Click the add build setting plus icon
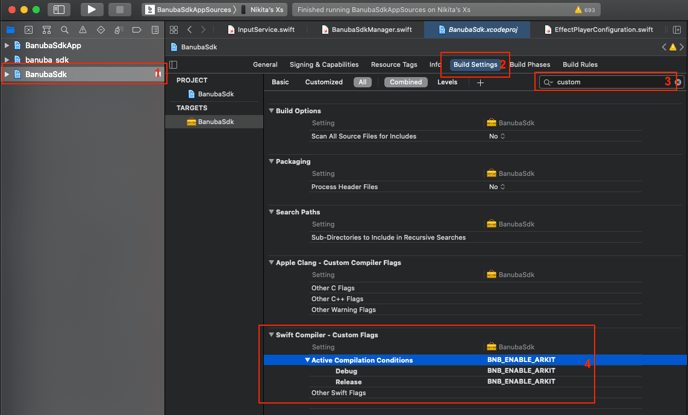Screen dimensions: 688x415 pos(480,82)
